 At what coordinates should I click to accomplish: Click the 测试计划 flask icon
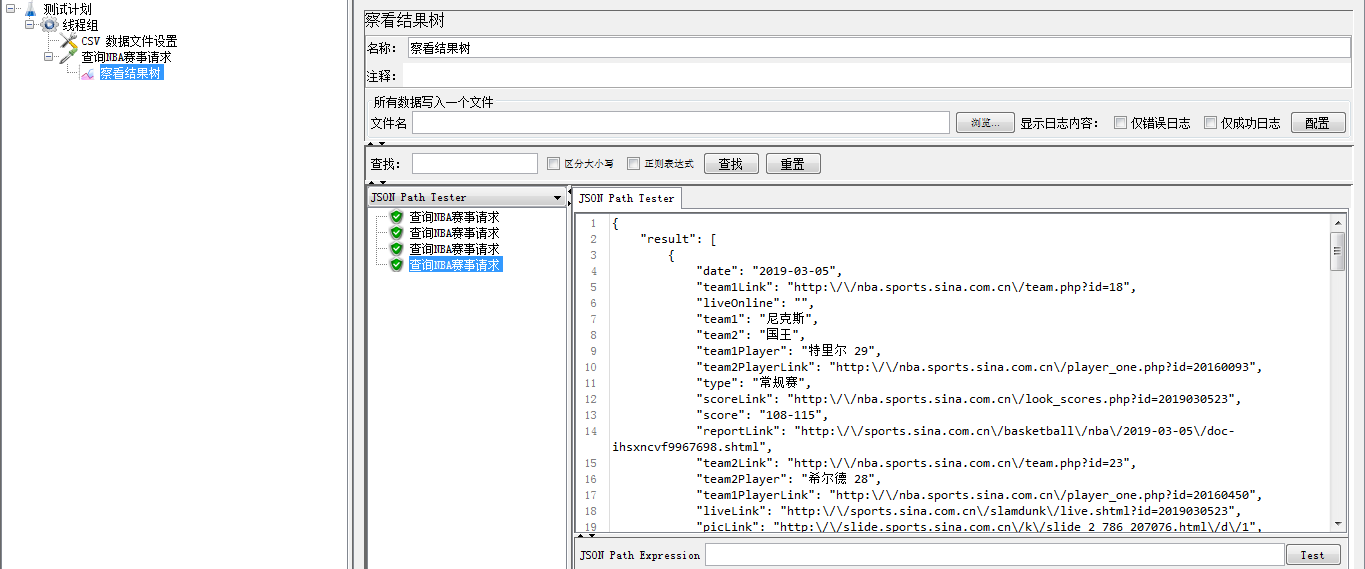30,9
